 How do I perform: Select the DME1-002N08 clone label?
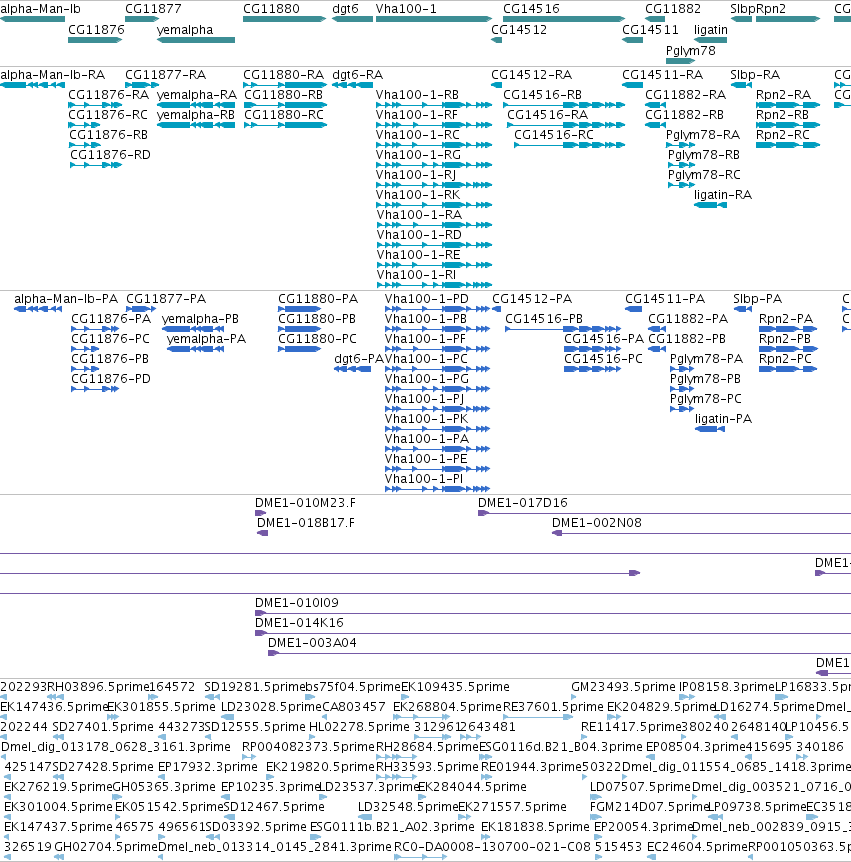[597, 523]
